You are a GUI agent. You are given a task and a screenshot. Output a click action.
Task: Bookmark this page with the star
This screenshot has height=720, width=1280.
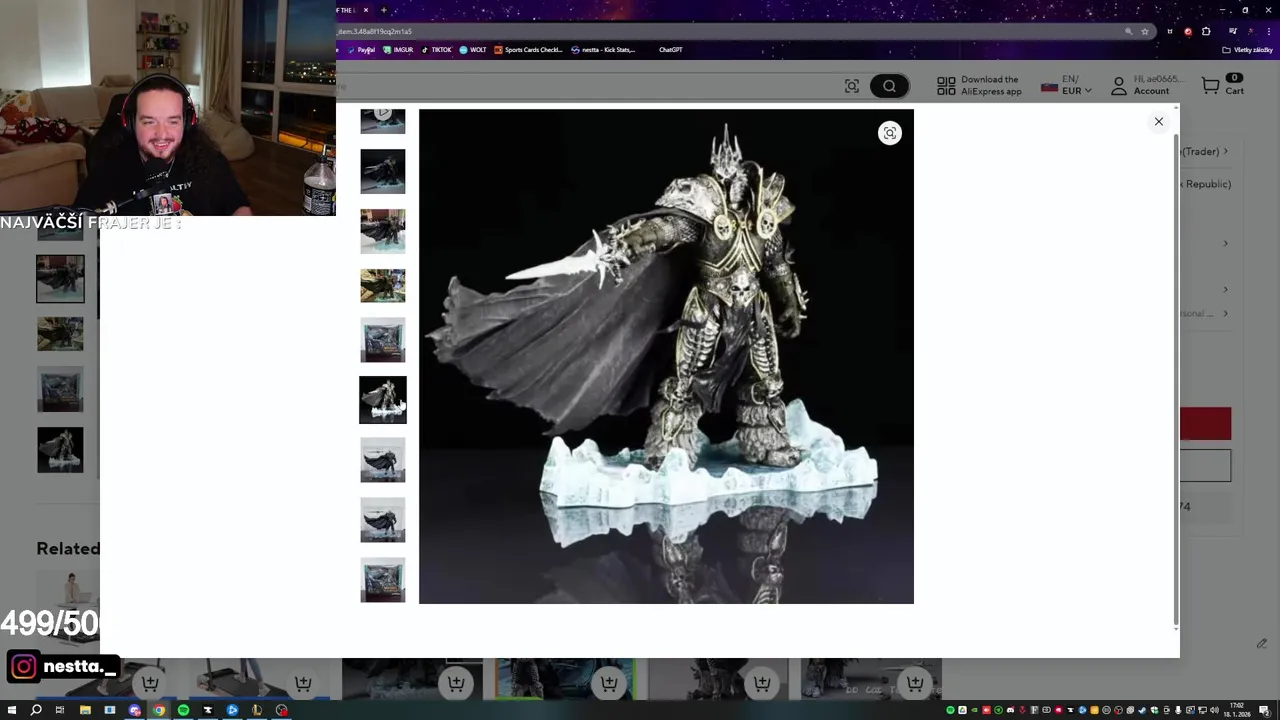1145,31
